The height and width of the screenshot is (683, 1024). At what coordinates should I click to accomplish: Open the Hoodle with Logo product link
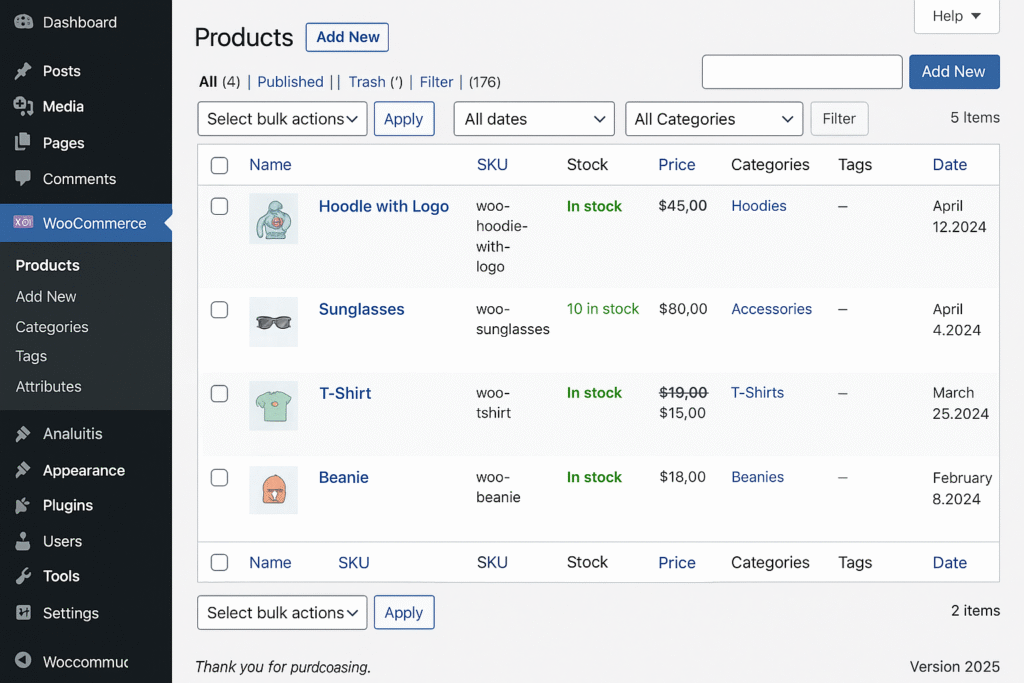[383, 206]
